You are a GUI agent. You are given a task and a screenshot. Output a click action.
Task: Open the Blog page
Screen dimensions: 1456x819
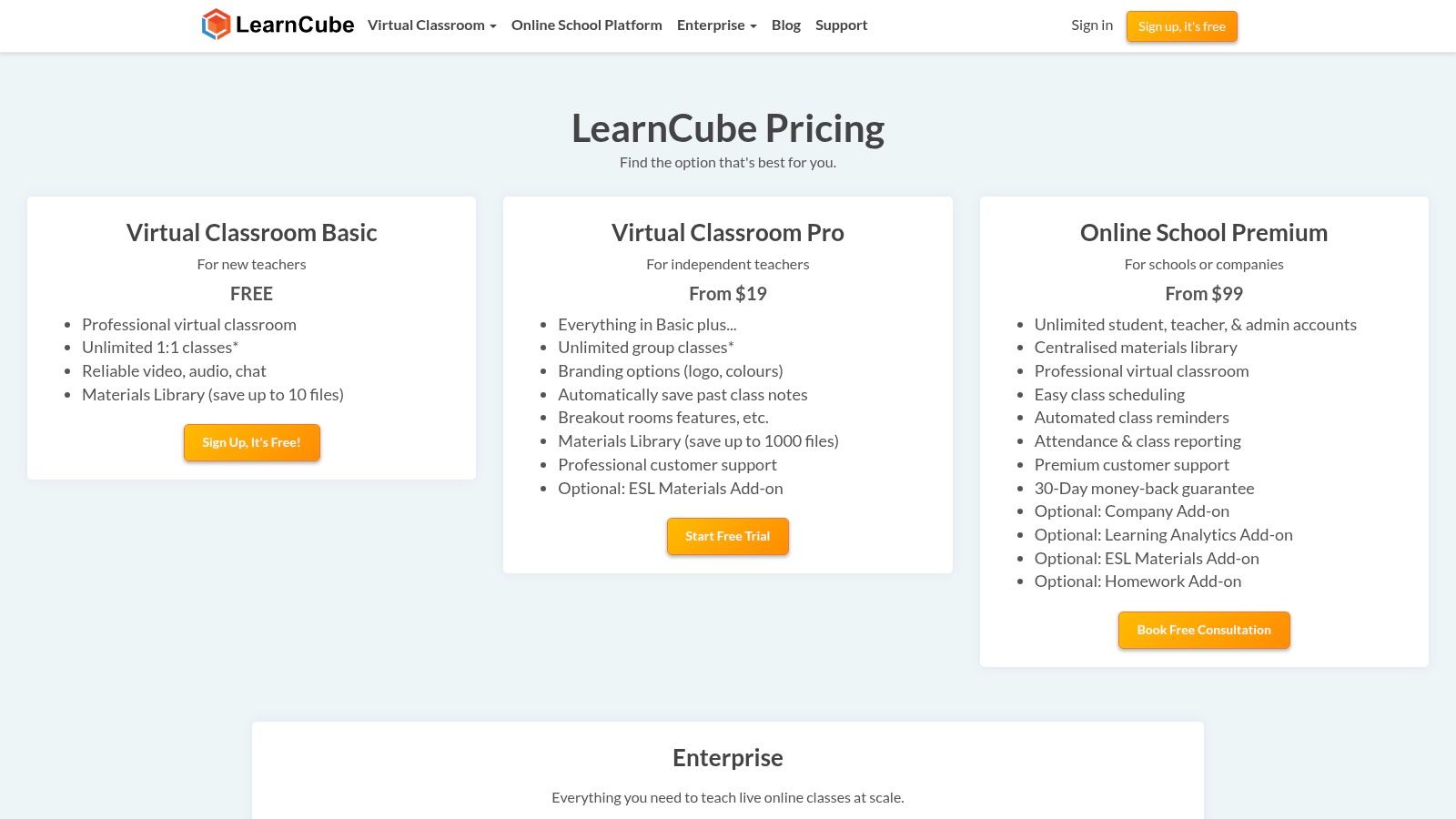(x=785, y=25)
